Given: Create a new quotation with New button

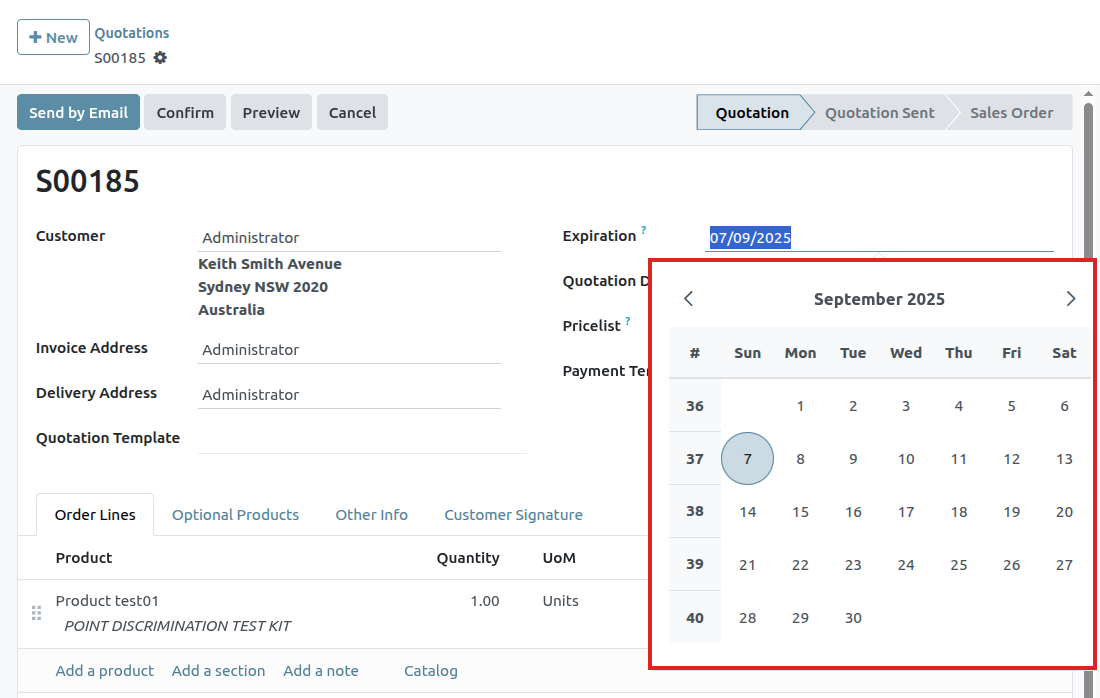Looking at the screenshot, I should point(53,37).
